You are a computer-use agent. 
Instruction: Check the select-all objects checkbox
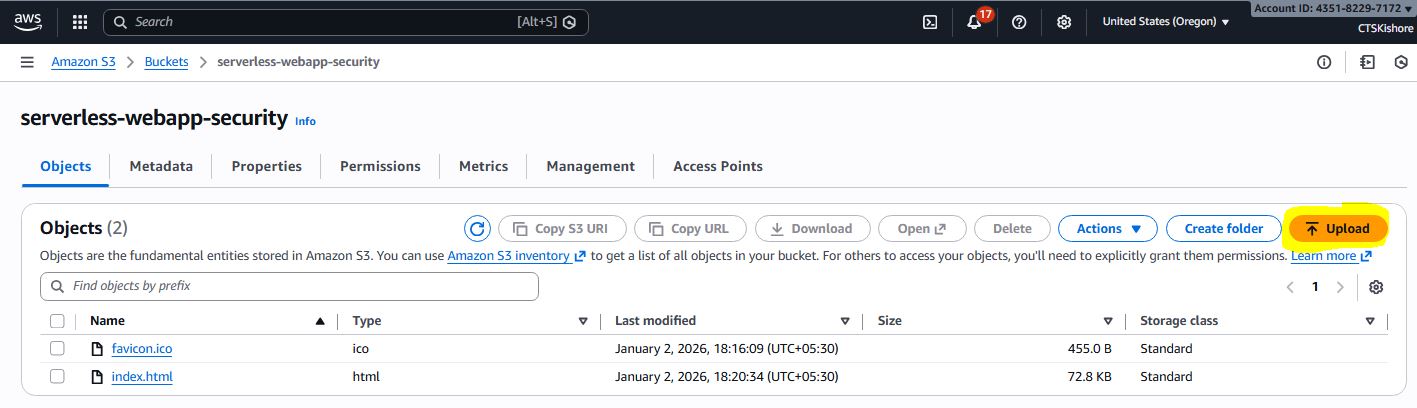click(x=57, y=321)
